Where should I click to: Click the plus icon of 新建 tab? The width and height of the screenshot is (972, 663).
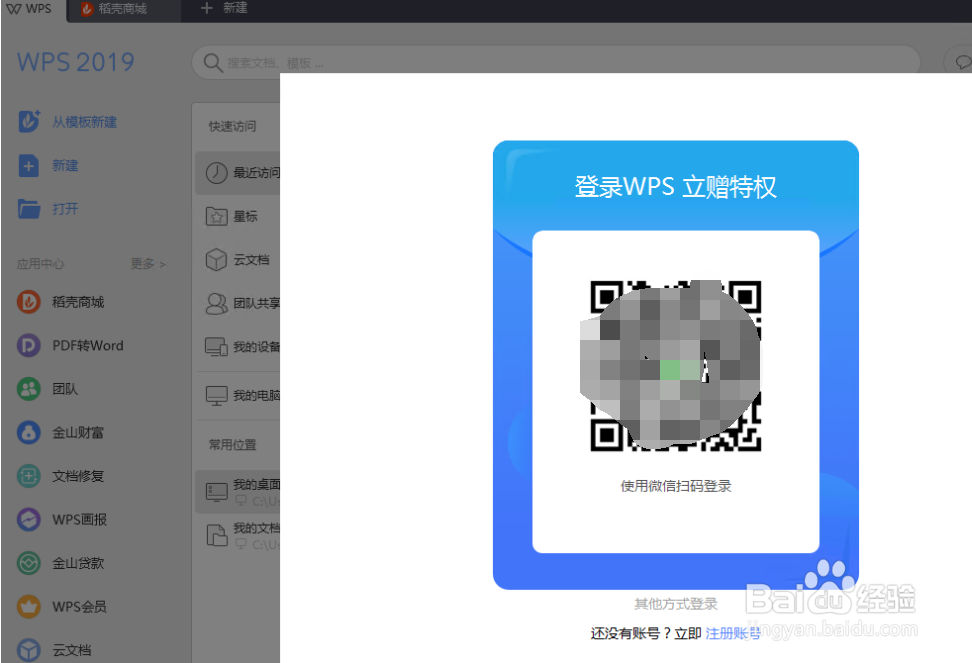tap(207, 8)
